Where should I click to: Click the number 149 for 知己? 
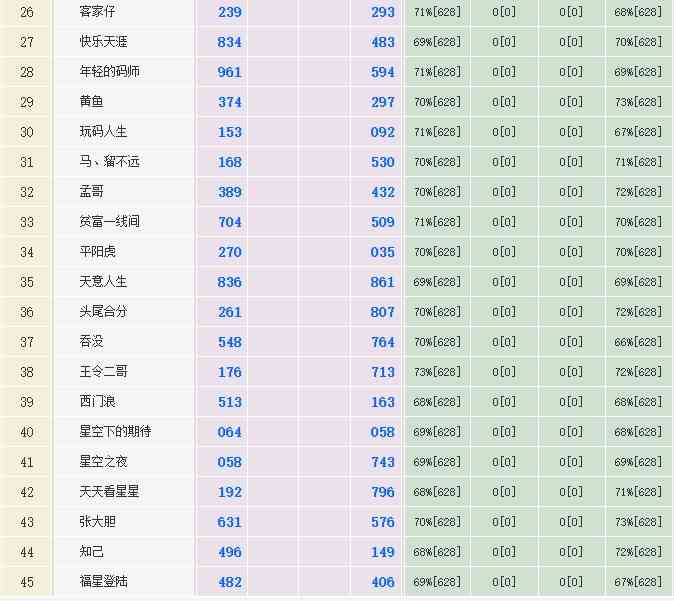tap(382, 552)
